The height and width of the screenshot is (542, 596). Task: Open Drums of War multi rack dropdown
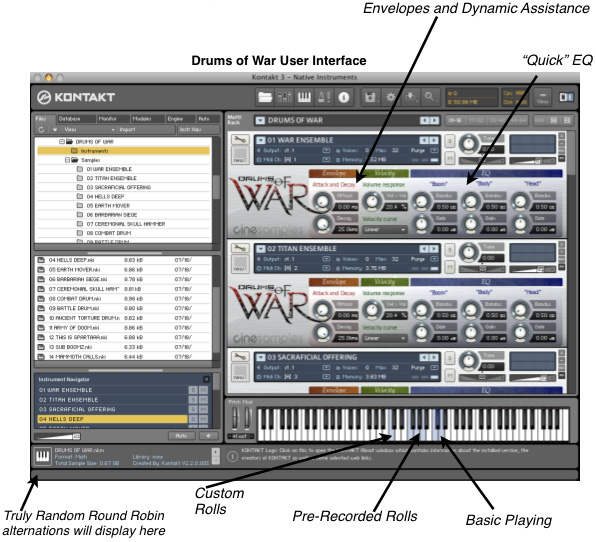click(x=260, y=120)
